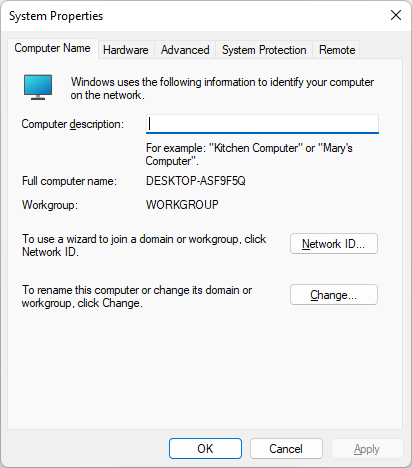
Task: Go to the System Protection tab
Action: click(264, 50)
